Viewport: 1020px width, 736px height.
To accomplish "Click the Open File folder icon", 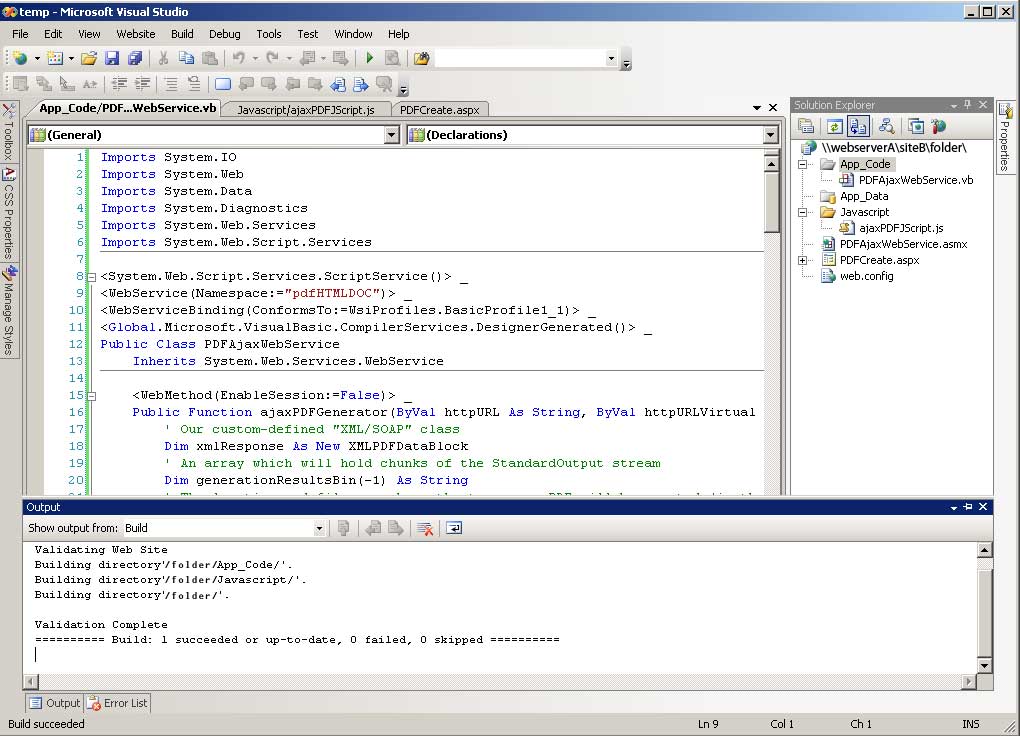I will tap(89, 59).
